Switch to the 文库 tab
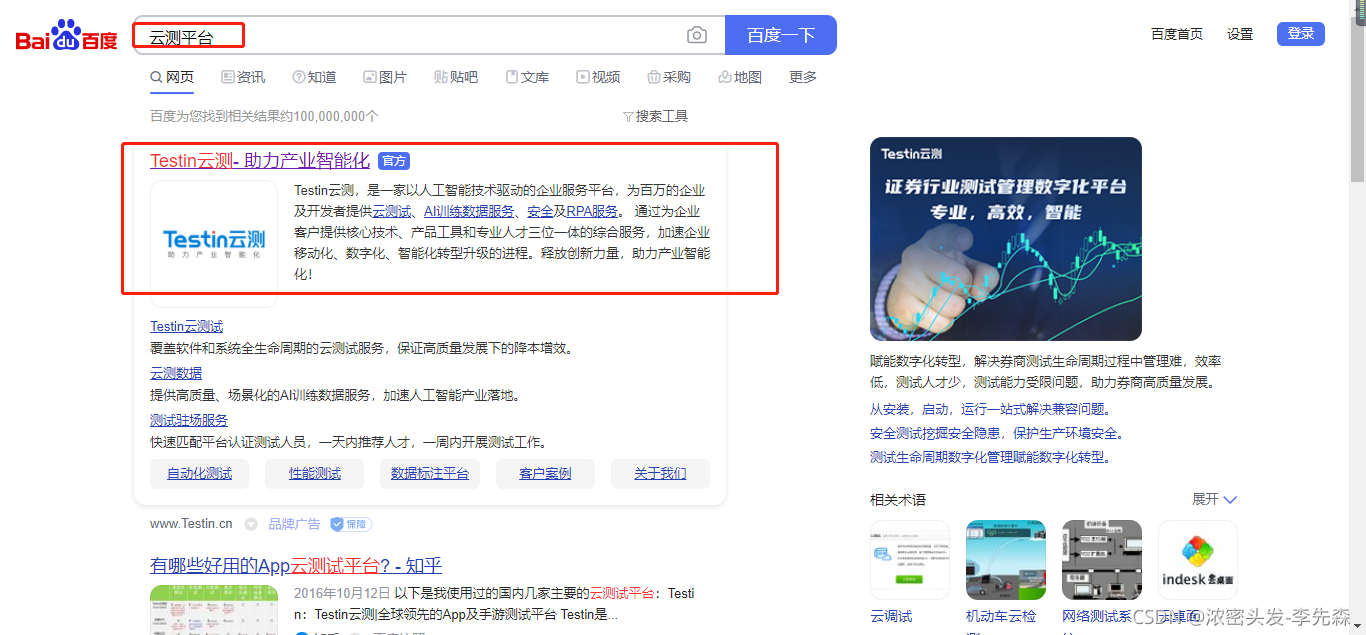This screenshot has height=635, width=1366. click(527, 77)
